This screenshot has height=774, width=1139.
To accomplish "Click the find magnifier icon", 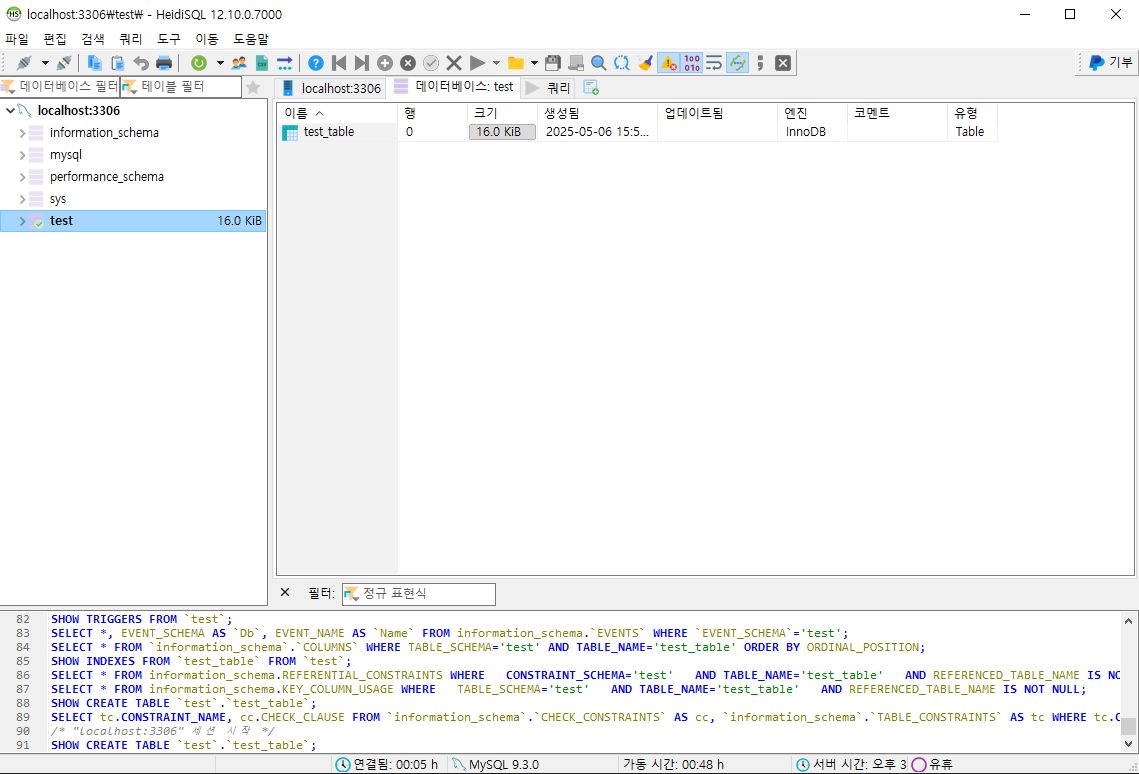I will 599,63.
